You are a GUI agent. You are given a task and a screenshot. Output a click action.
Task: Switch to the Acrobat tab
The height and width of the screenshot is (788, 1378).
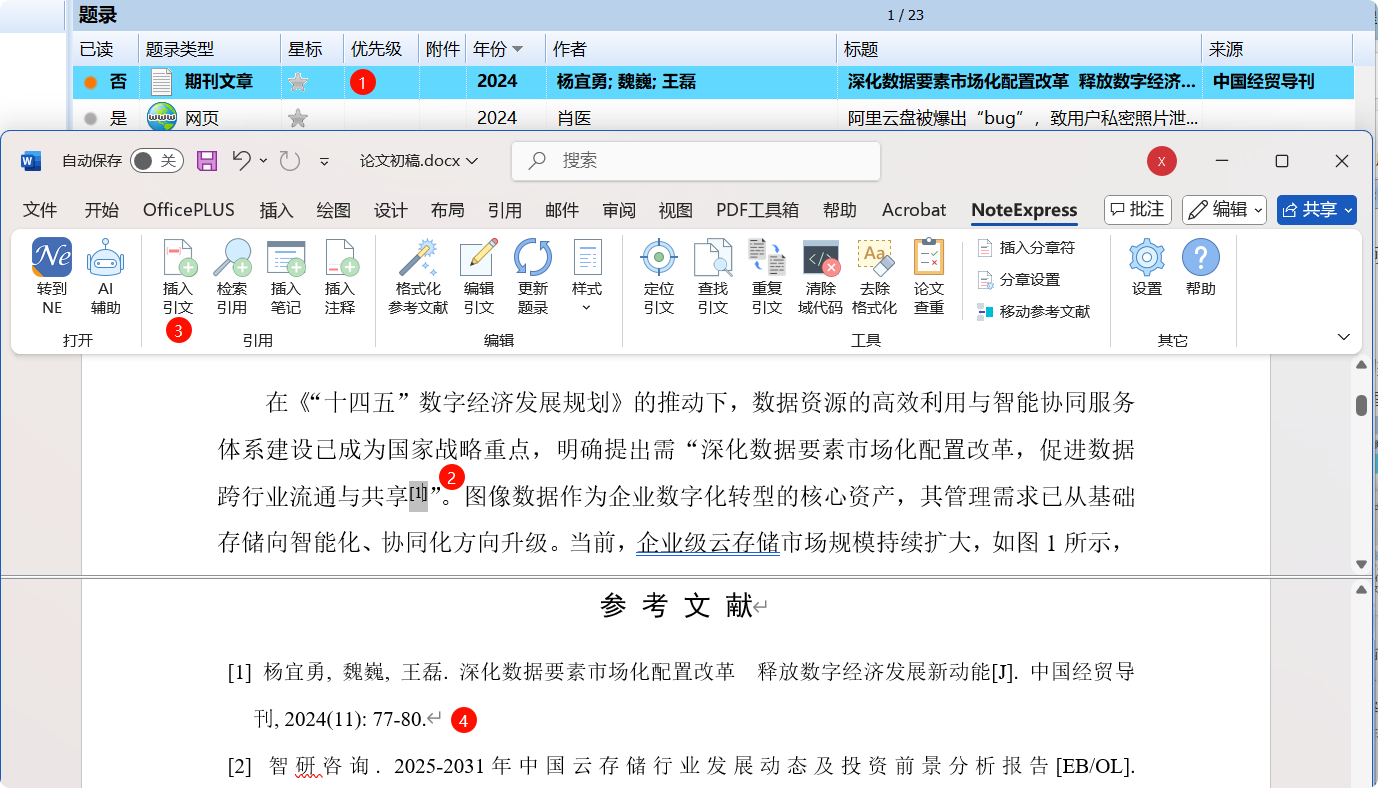[914, 210]
